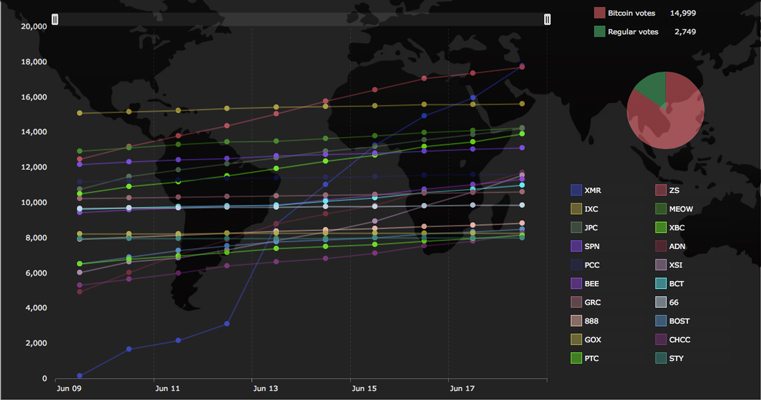
Task: Click the Jun 11 axis label
Action: click(167, 388)
